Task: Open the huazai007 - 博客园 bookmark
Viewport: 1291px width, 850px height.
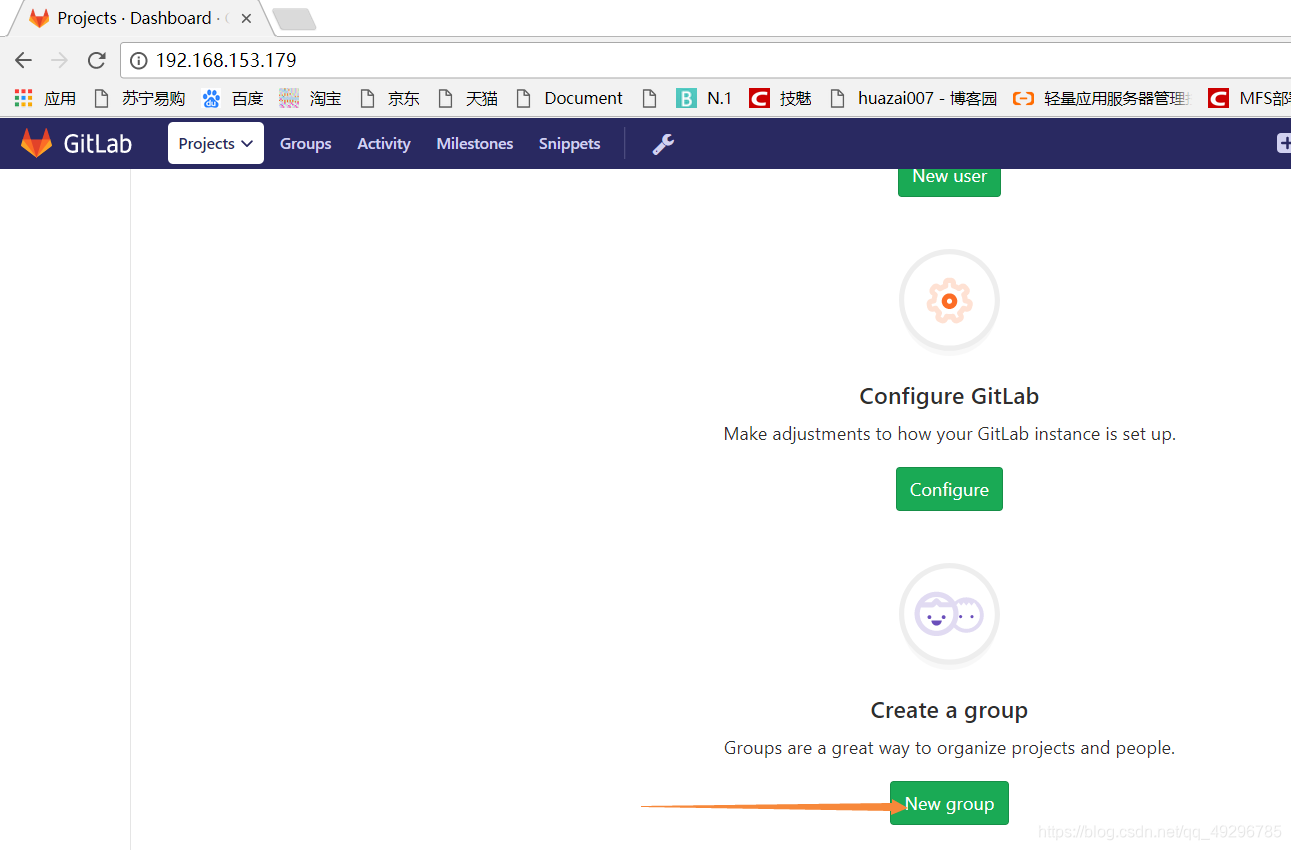Action: tap(913, 98)
